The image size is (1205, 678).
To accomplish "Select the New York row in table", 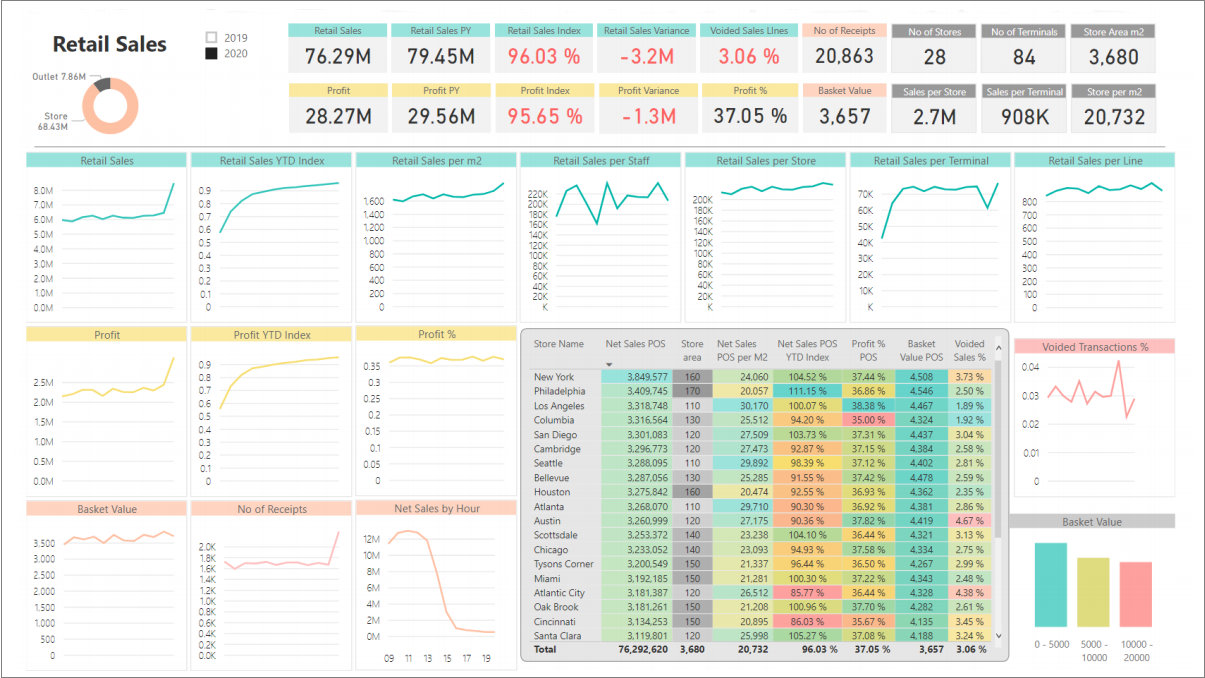I will (x=554, y=377).
